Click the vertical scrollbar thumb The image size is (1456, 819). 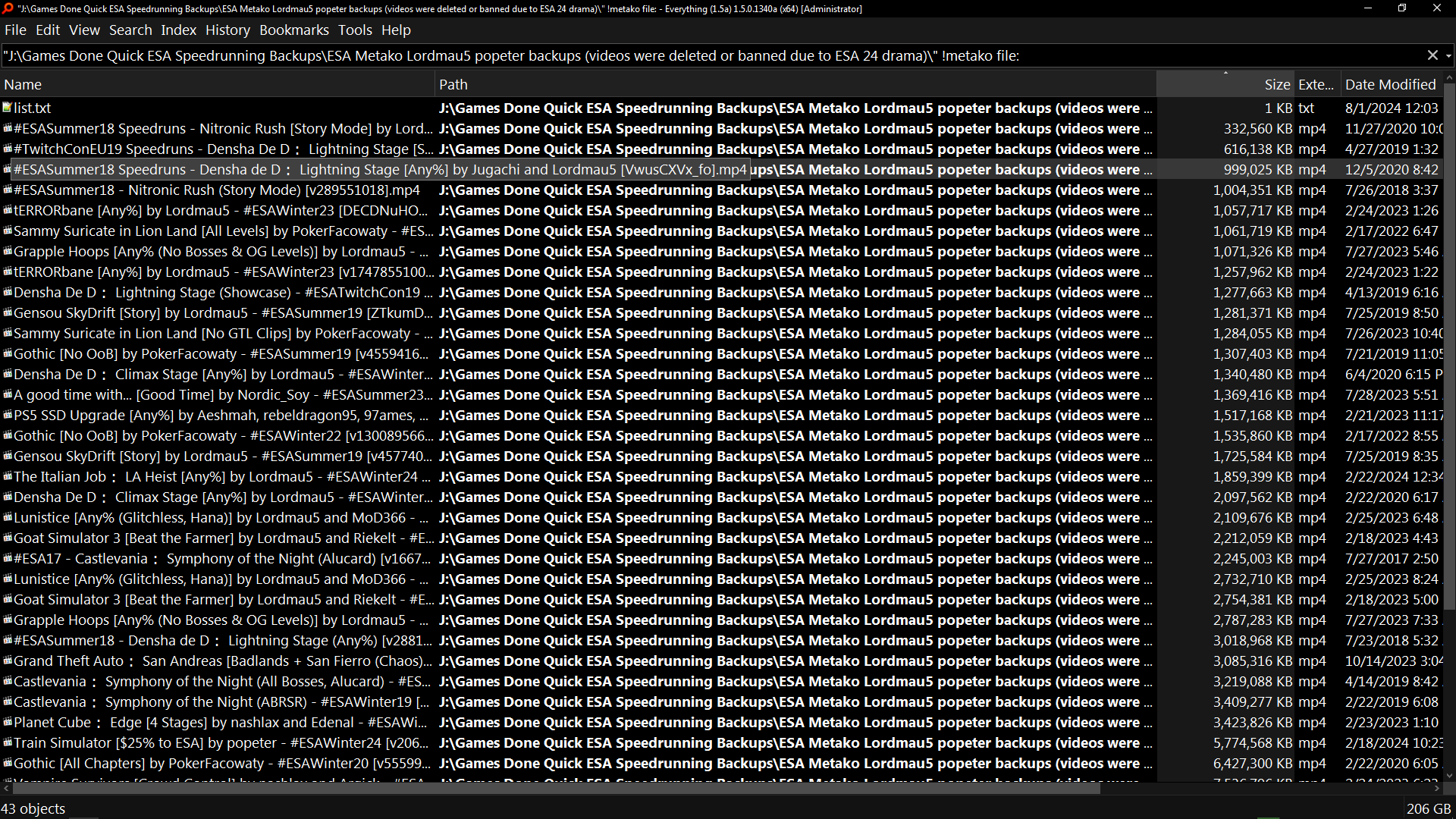[1449, 345]
